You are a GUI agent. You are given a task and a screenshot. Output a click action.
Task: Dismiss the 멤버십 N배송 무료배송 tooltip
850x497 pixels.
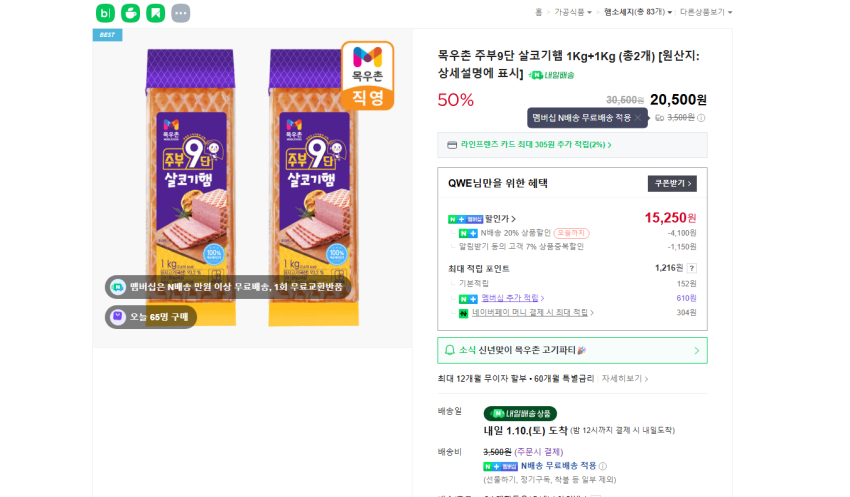(x=638, y=118)
